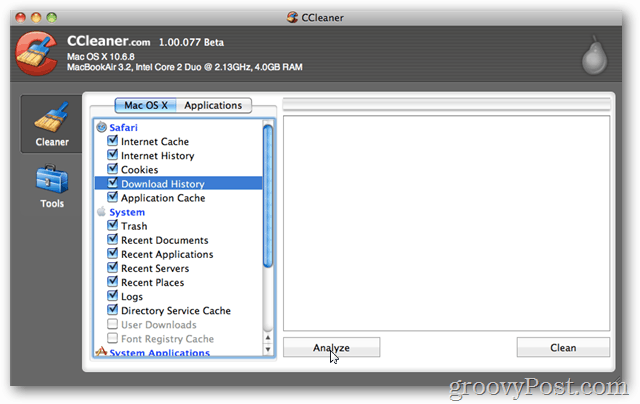This screenshot has height=404, width=640.
Task: Uncheck the Recent Applications checkbox
Action: (x=112, y=253)
